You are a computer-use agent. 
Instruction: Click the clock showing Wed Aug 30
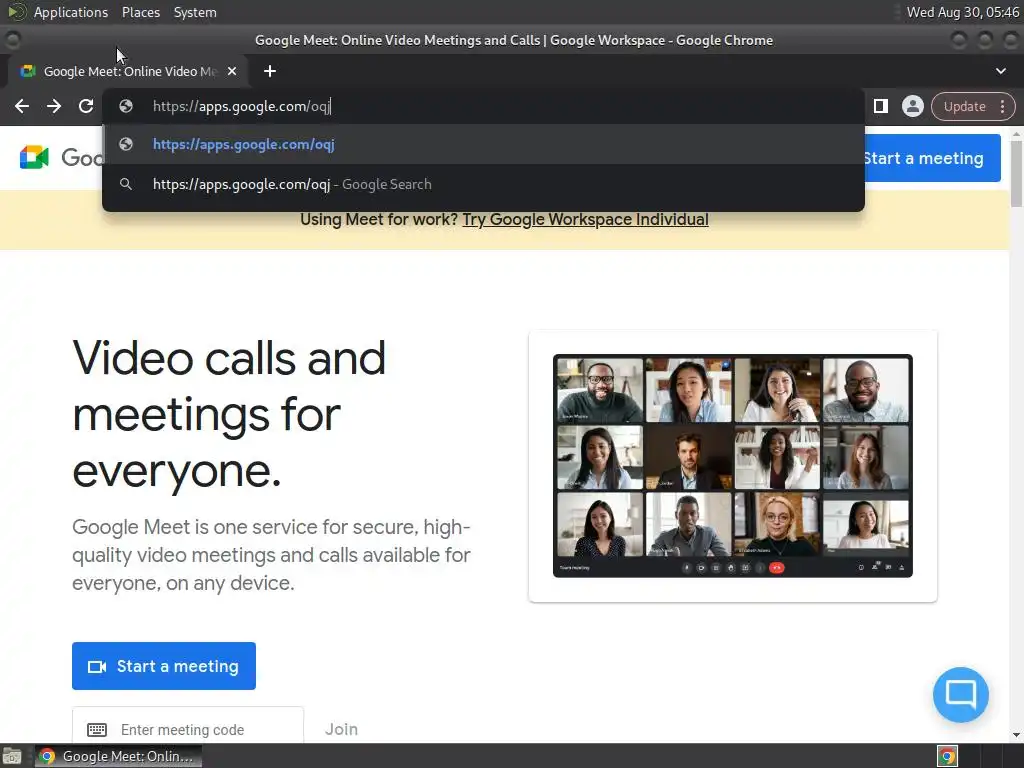(x=963, y=12)
